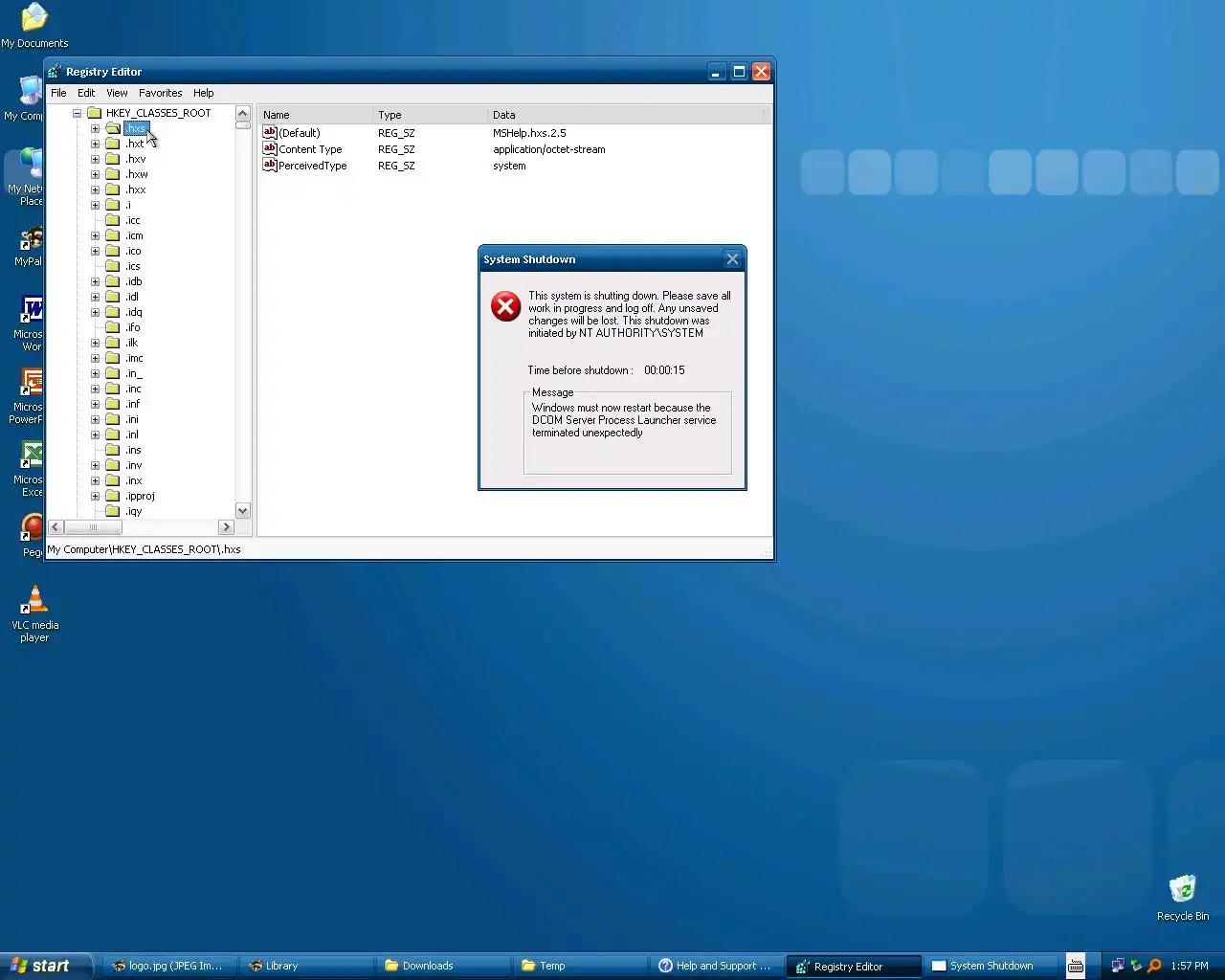This screenshot has width=1225, height=980.
Task: Open My Documents desktop icon
Action: 34,26
